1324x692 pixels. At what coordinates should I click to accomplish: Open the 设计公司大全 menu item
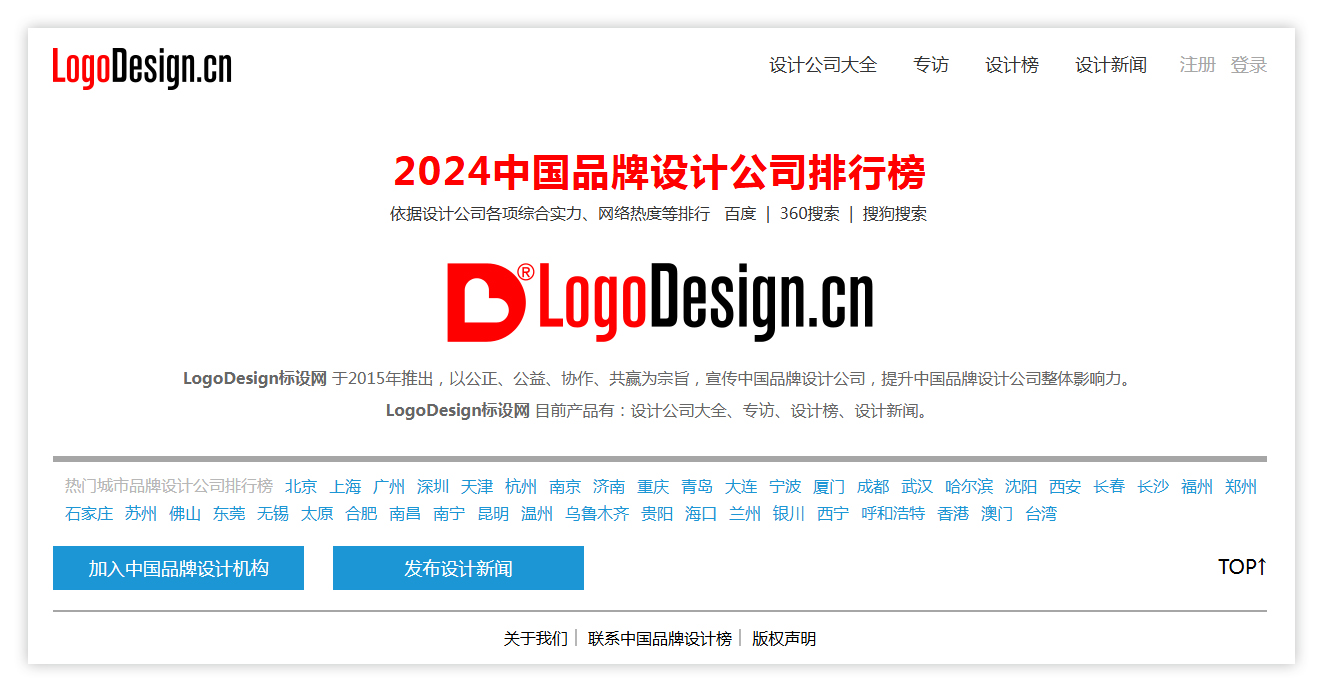[822, 65]
